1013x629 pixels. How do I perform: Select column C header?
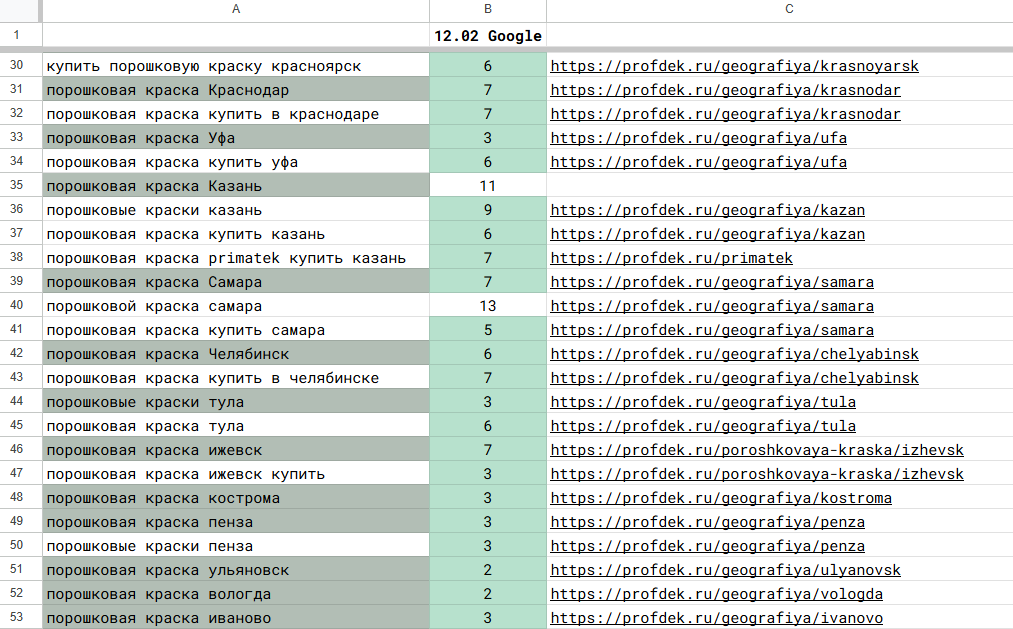click(x=789, y=10)
